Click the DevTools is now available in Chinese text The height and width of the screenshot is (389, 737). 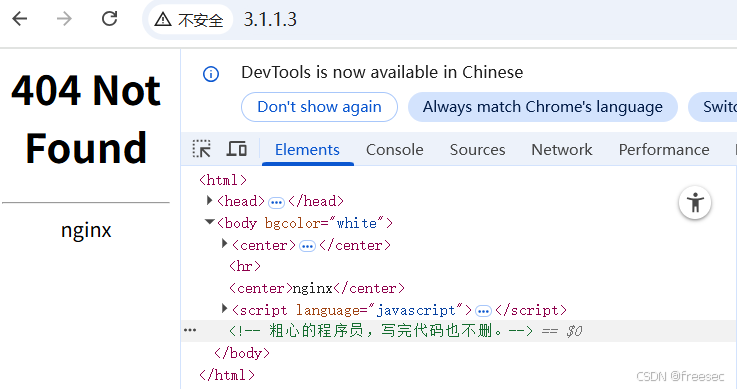pyautogui.click(x=382, y=72)
